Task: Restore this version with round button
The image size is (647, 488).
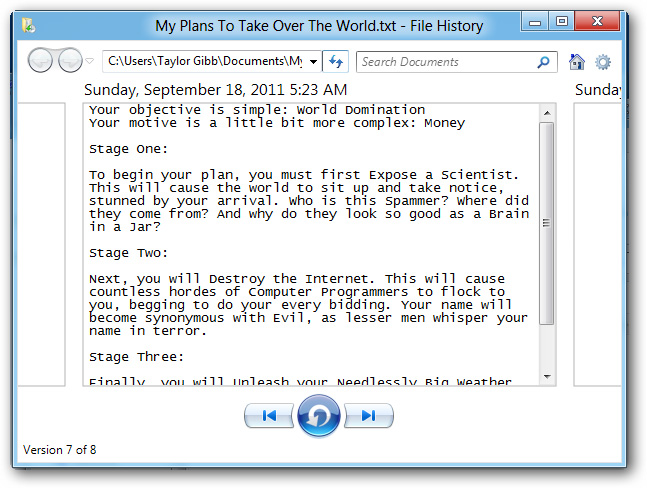Action: [319, 415]
